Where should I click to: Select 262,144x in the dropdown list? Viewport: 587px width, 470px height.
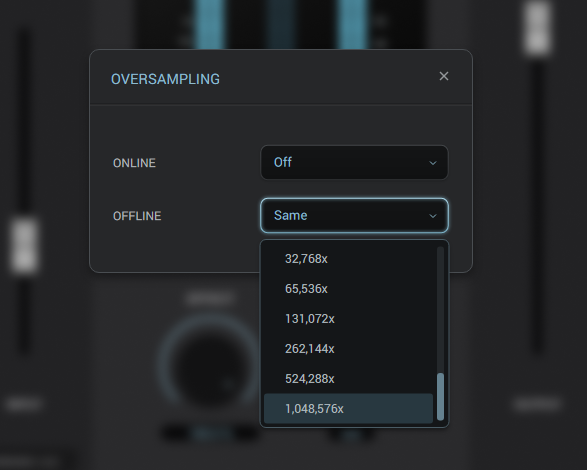[348, 349]
